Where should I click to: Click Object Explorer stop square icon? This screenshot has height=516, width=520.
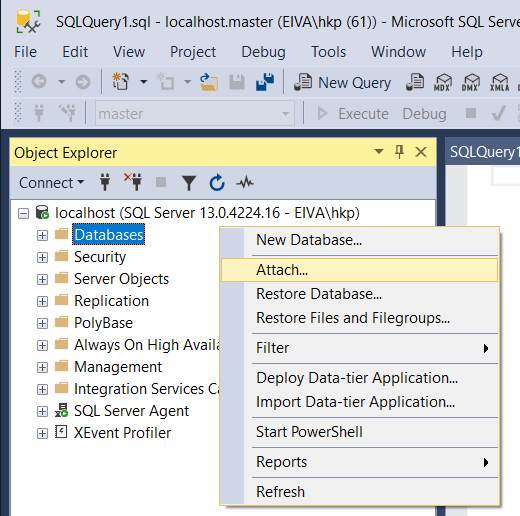161,182
